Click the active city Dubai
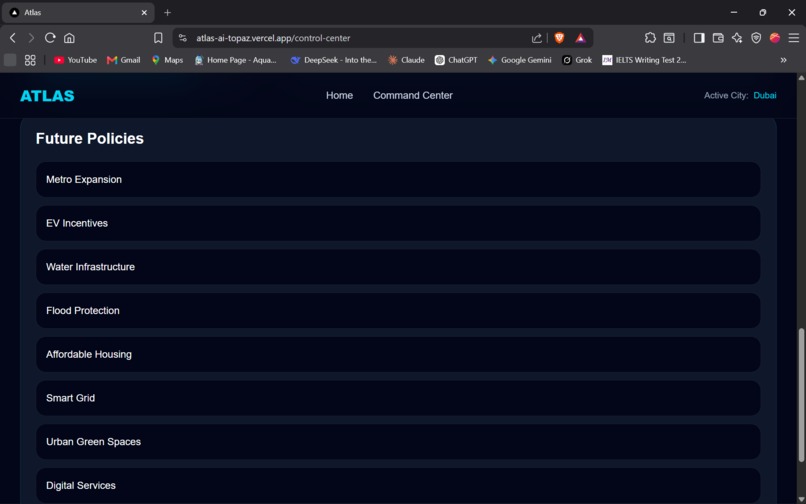Viewport: 806px width, 504px height. (764, 95)
